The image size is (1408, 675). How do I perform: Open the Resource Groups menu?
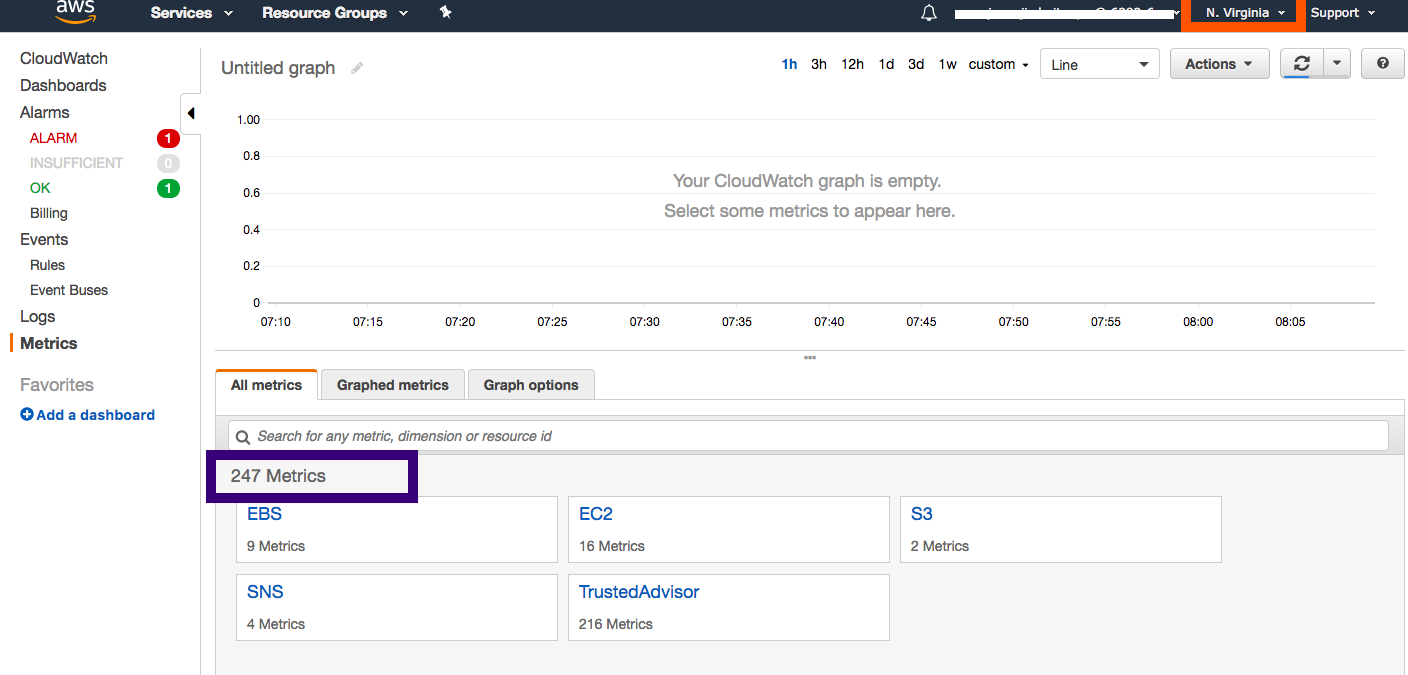(x=335, y=13)
